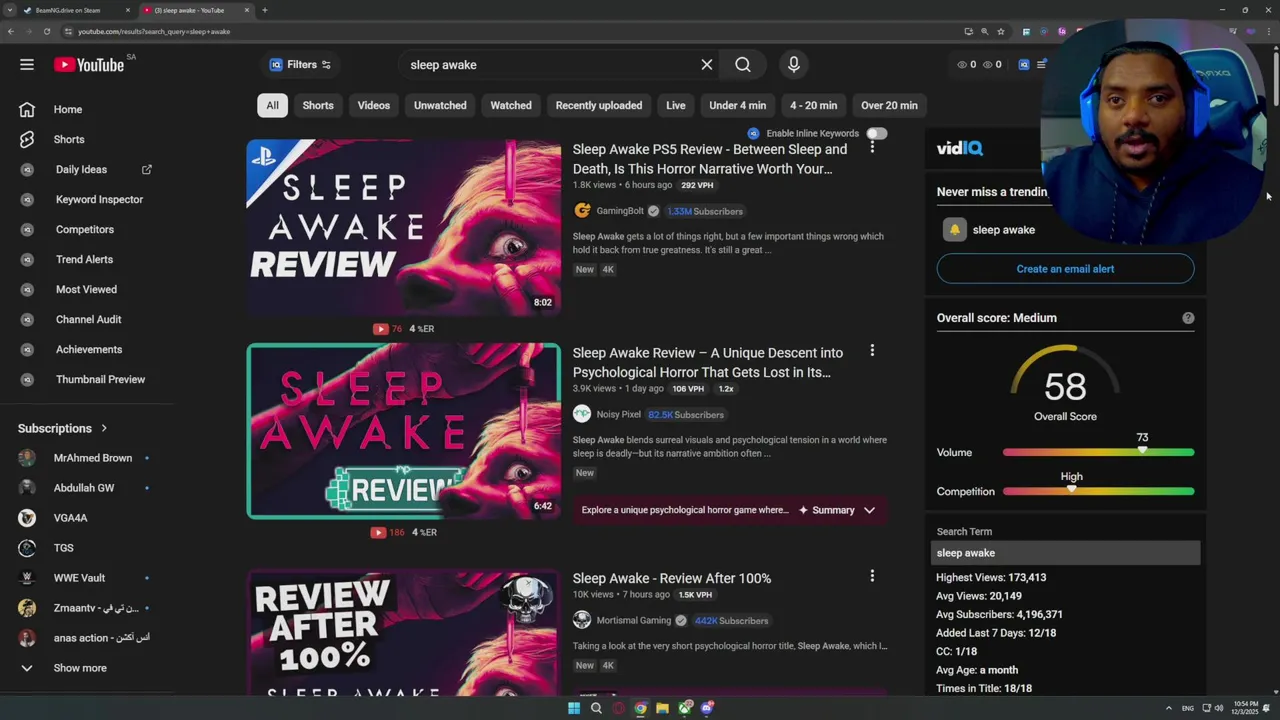Open actions menu for Review After 100% video
The width and height of the screenshot is (1280, 720).
pos(872,576)
